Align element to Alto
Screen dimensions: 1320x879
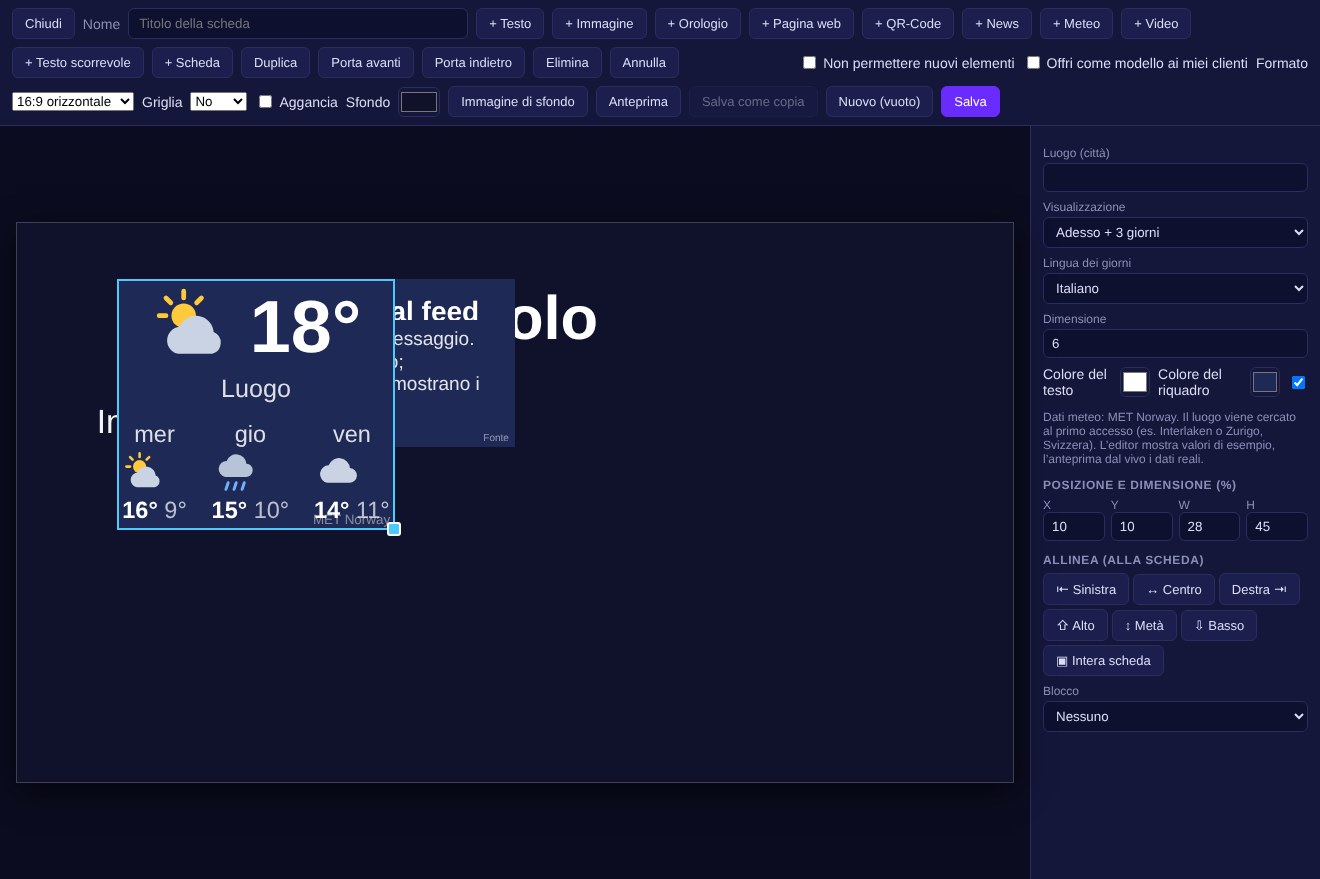(x=1075, y=625)
